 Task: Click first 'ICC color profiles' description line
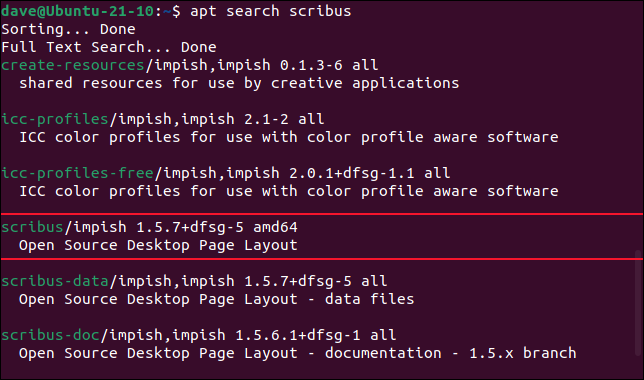[289, 137]
